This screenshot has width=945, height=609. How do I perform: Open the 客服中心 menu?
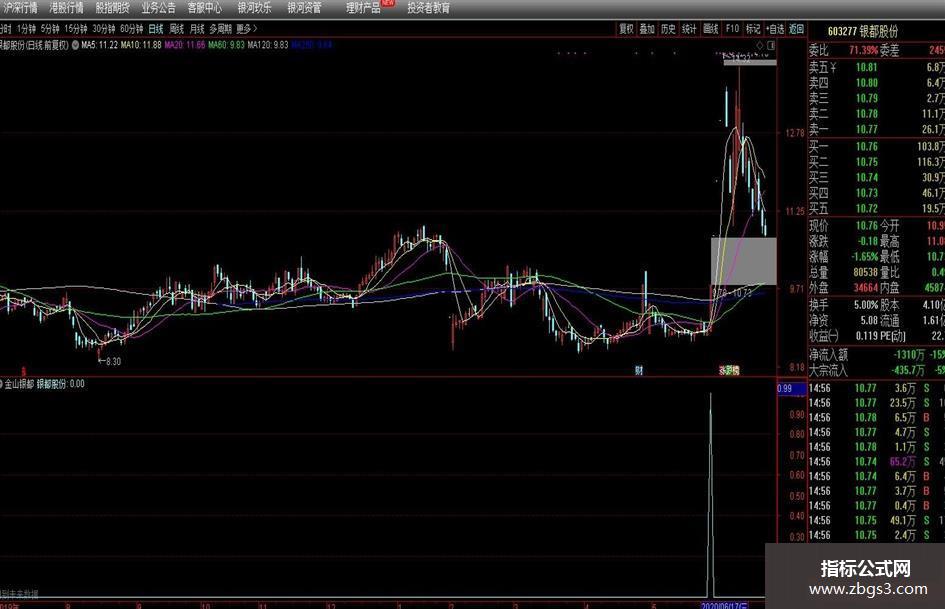point(205,8)
